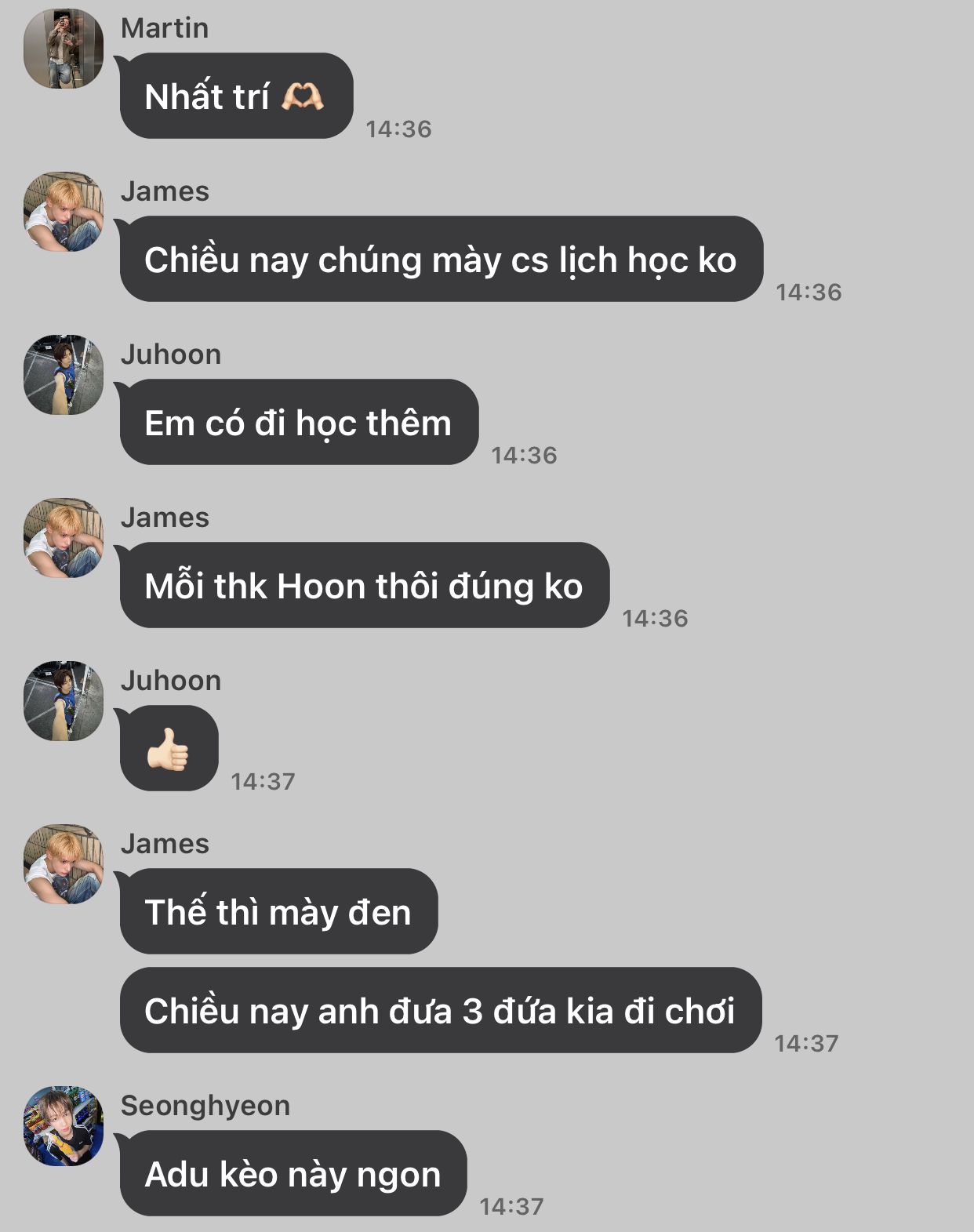Click the sender name Martin
Screen dimensions: 974x1232
point(165,28)
